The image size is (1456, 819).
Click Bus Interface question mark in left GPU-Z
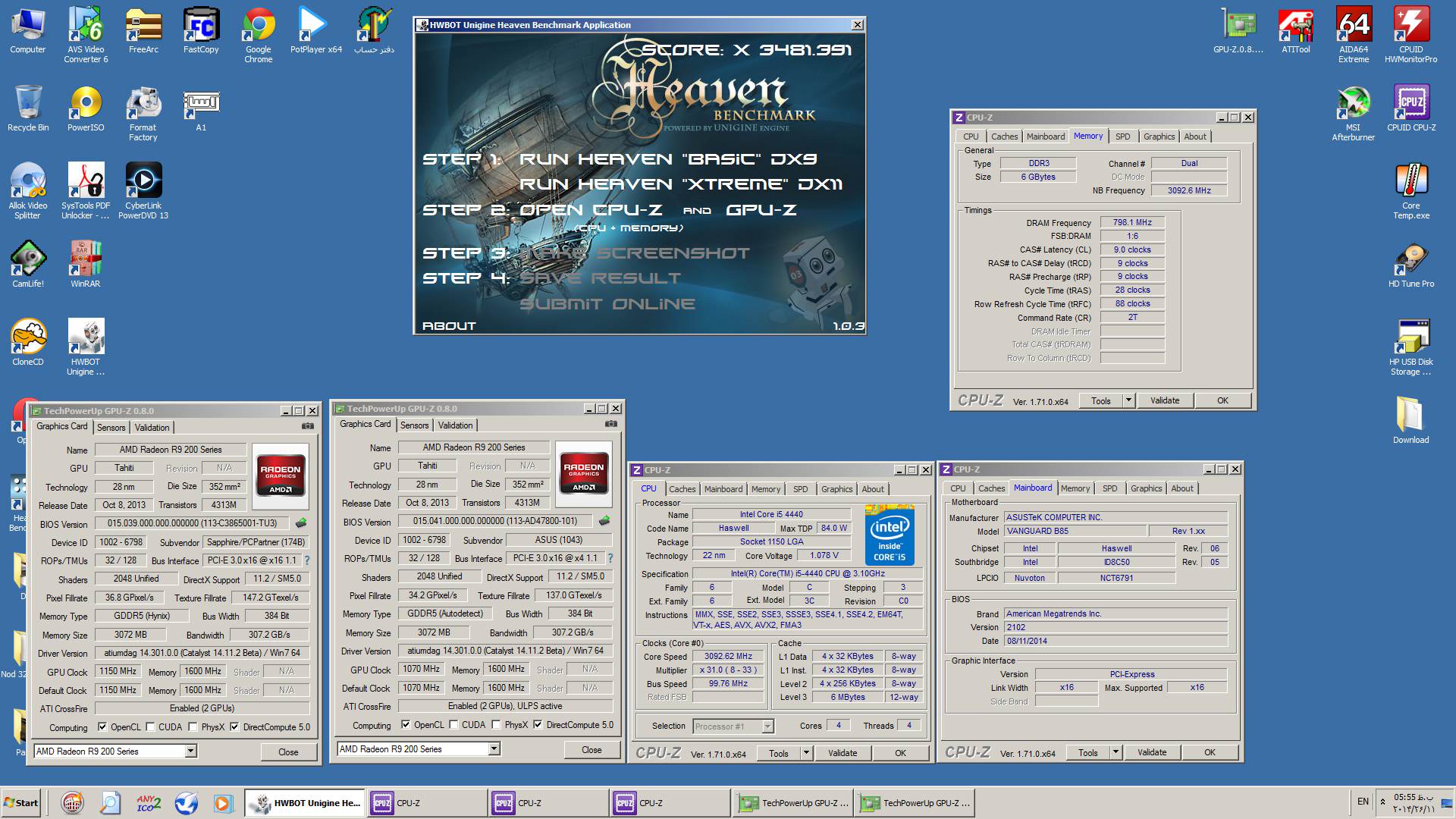pyautogui.click(x=307, y=560)
